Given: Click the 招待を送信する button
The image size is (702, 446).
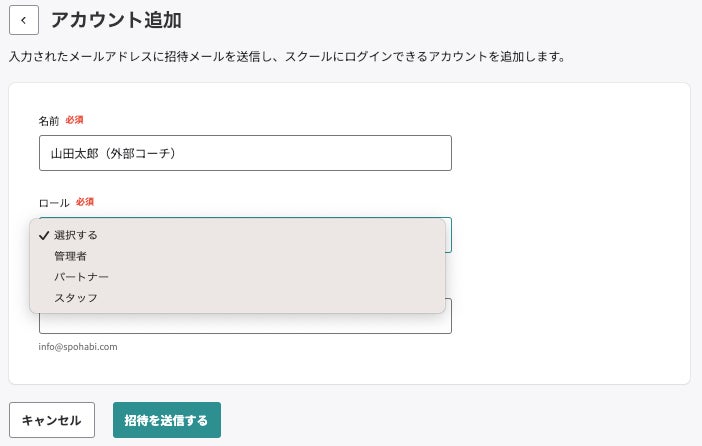Looking at the screenshot, I should [x=166, y=420].
